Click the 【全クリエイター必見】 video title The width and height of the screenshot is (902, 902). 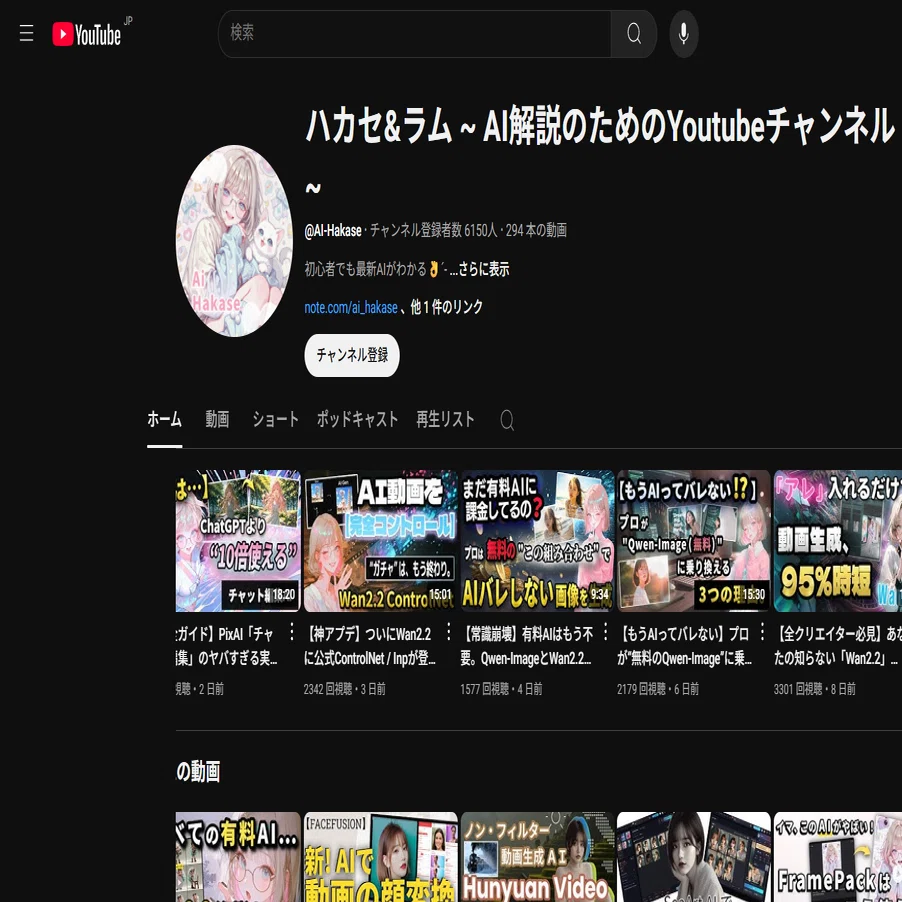click(x=838, y=646)
